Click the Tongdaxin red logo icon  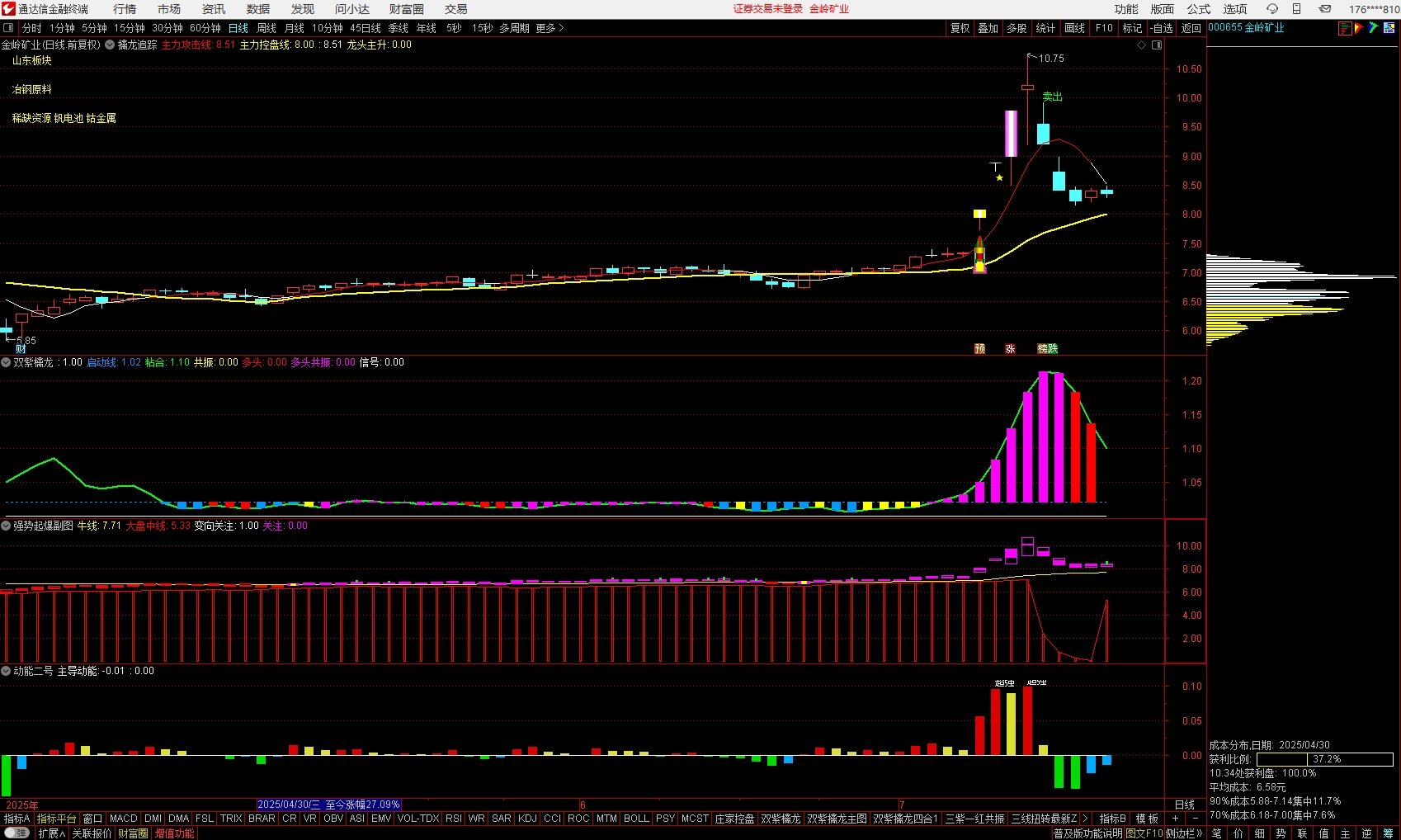pos(8,9)
